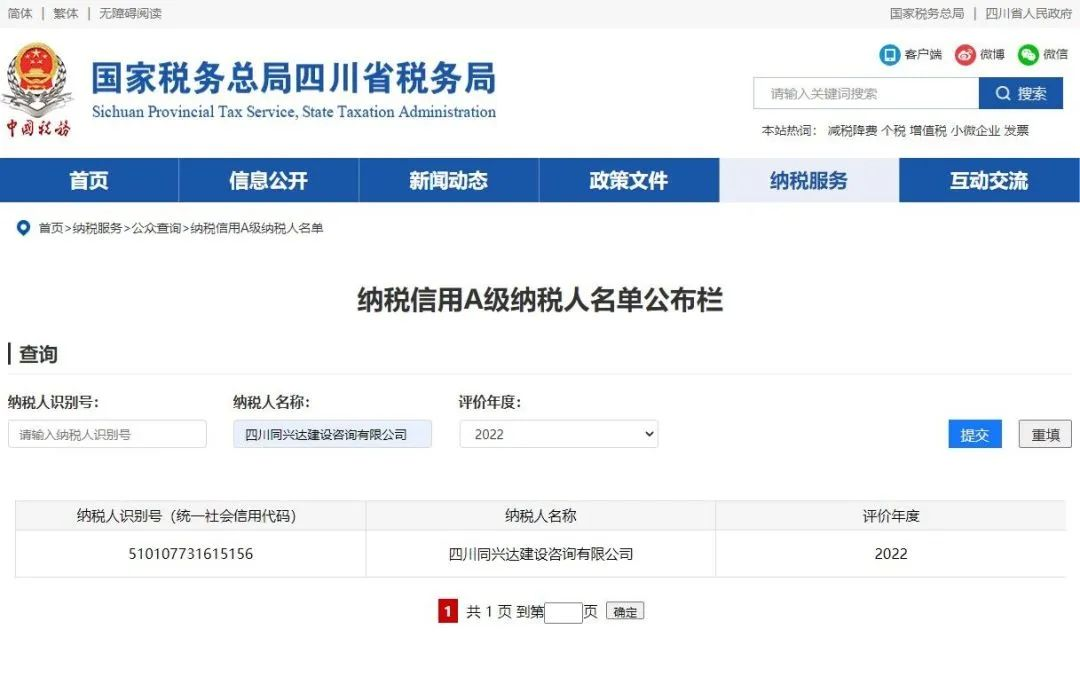Click the 评价年度 table column header
Viewport: 1080px width, 700px height.
pos(891,515)
